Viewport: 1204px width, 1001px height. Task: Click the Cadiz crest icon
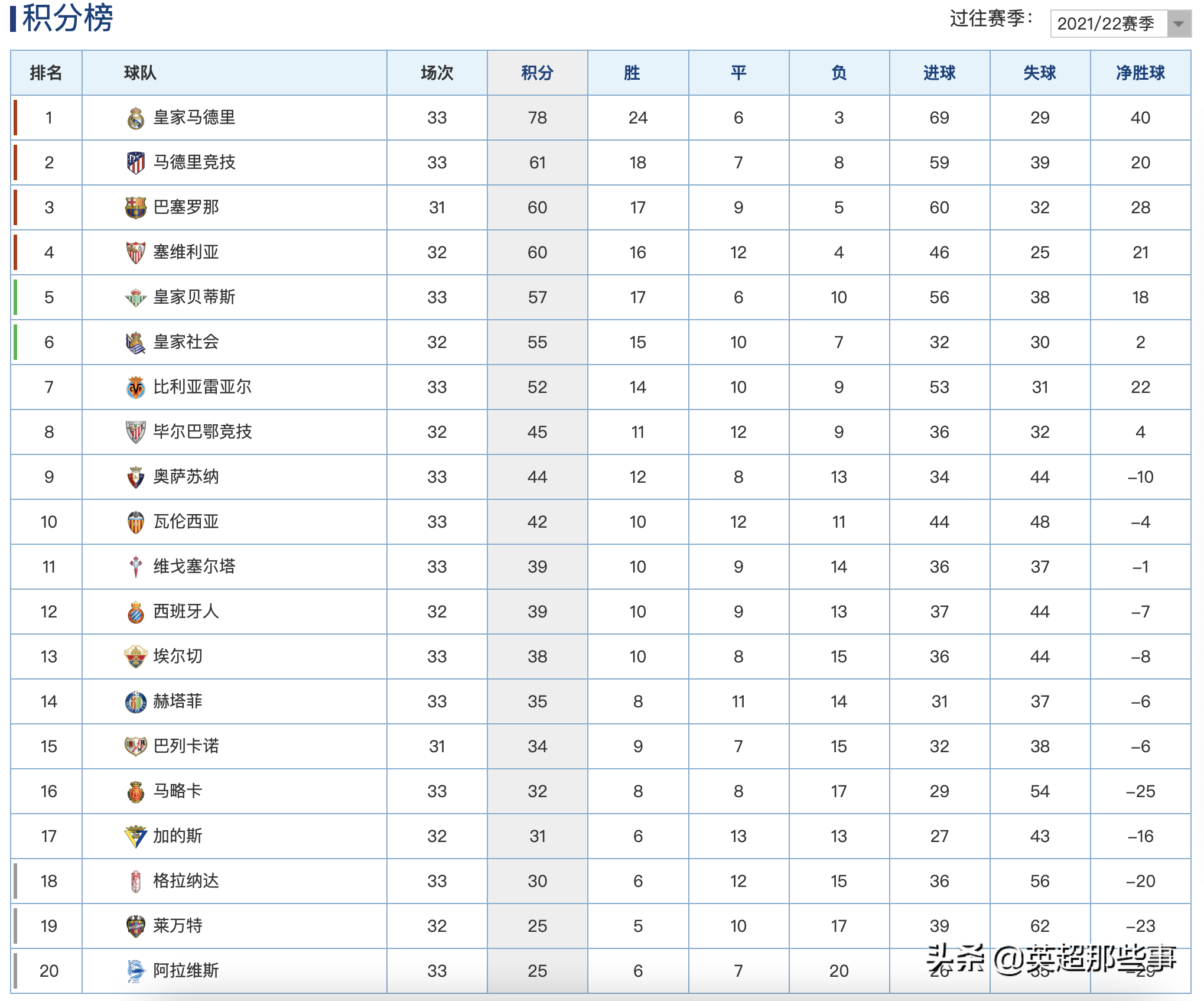point(136,837)
